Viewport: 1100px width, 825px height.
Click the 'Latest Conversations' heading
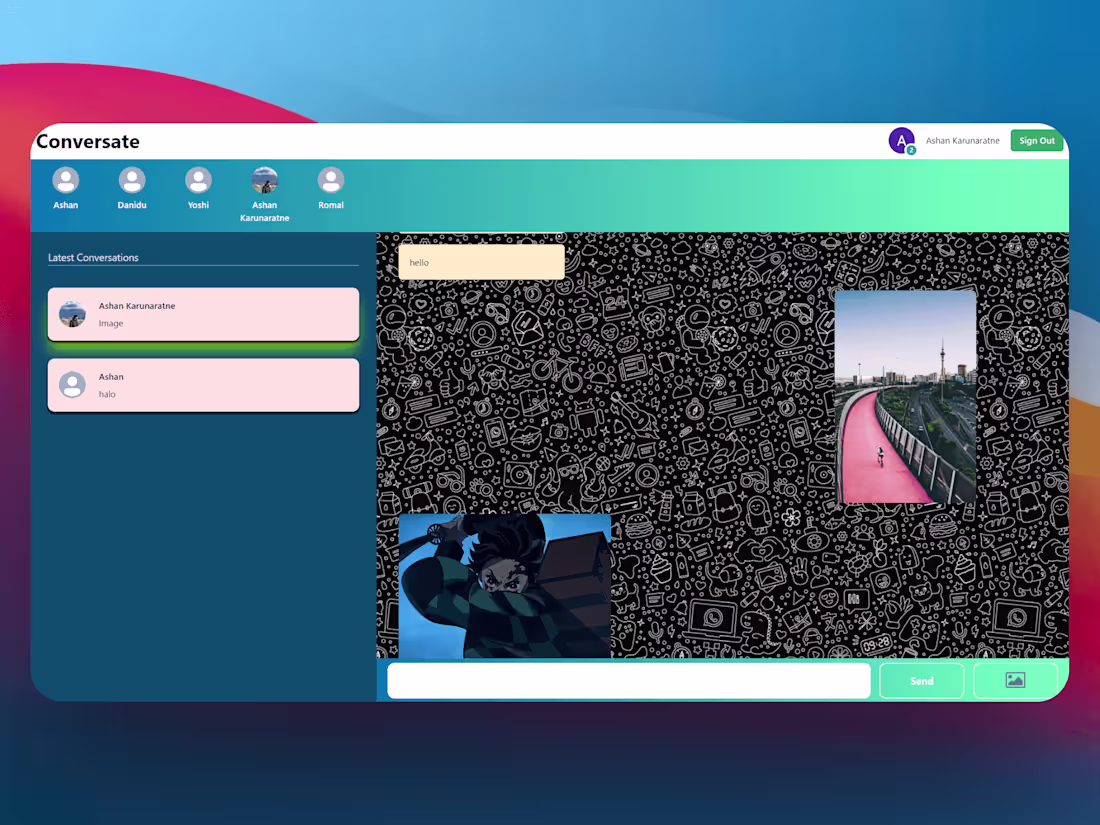click(93, 257)
